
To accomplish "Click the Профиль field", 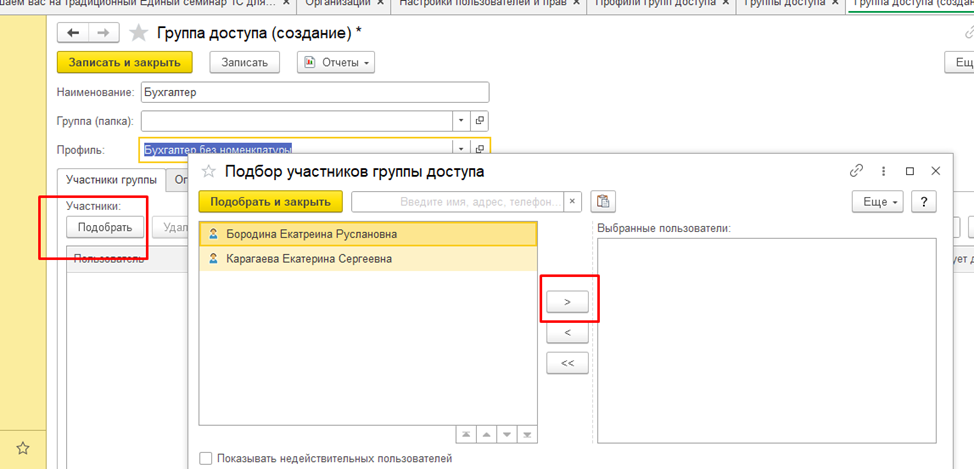I will pyautogui.click(x=298, y=149).
